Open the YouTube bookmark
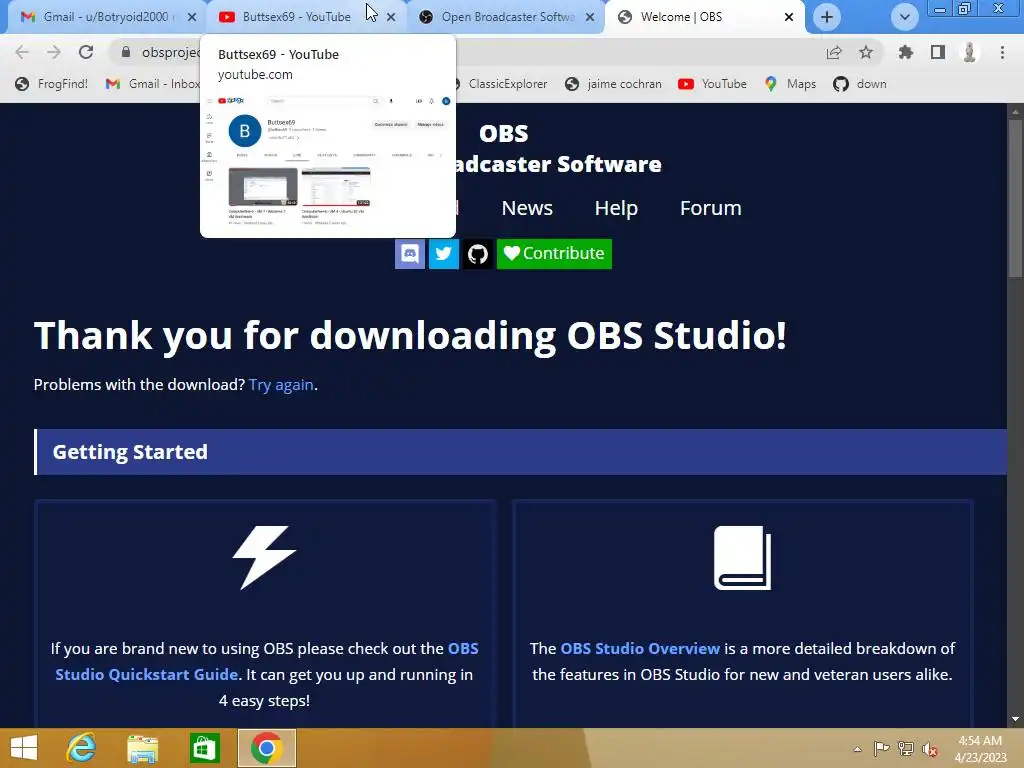 (x=712, y=84)
